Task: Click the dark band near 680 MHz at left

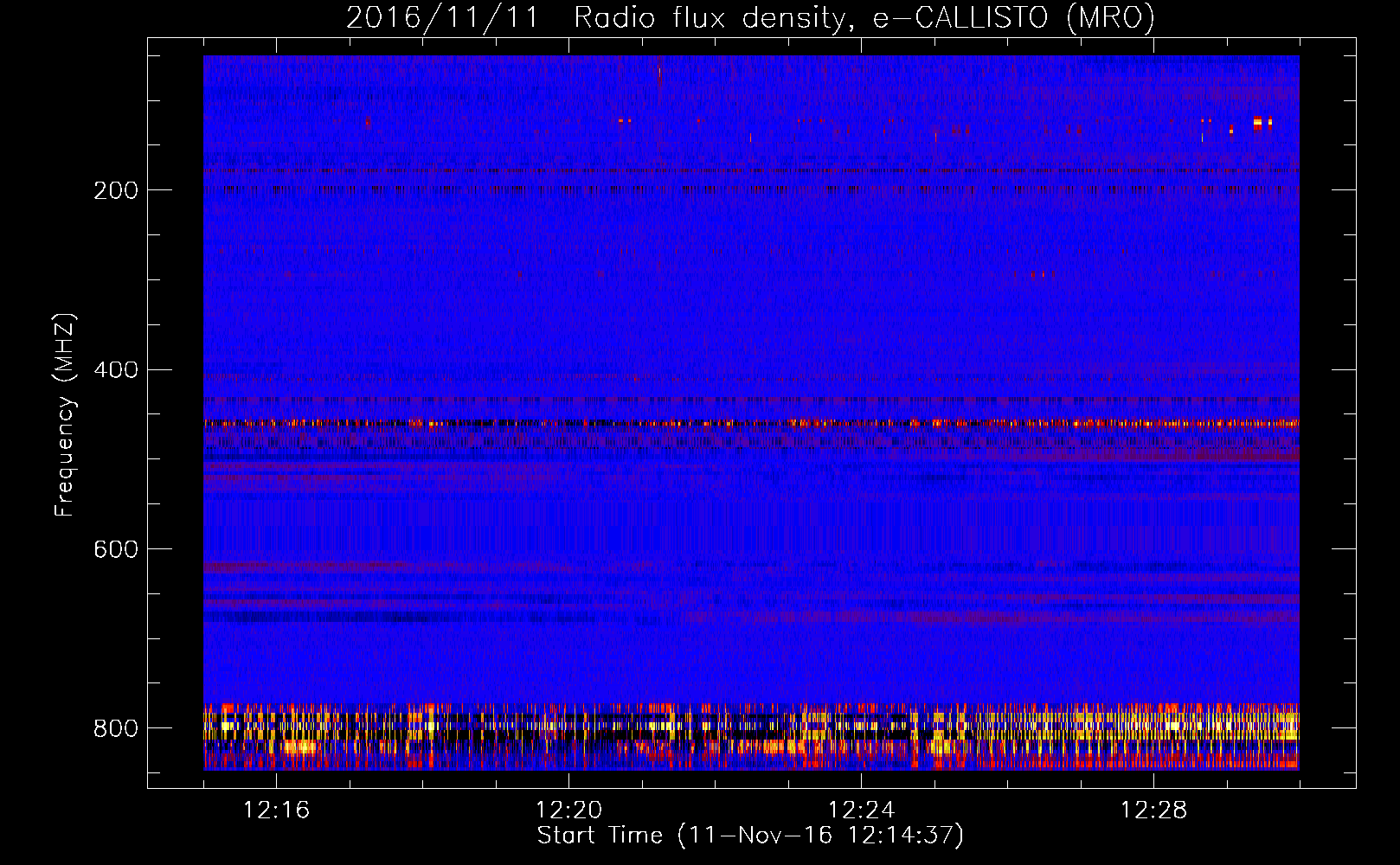Action: click(398, 618)
